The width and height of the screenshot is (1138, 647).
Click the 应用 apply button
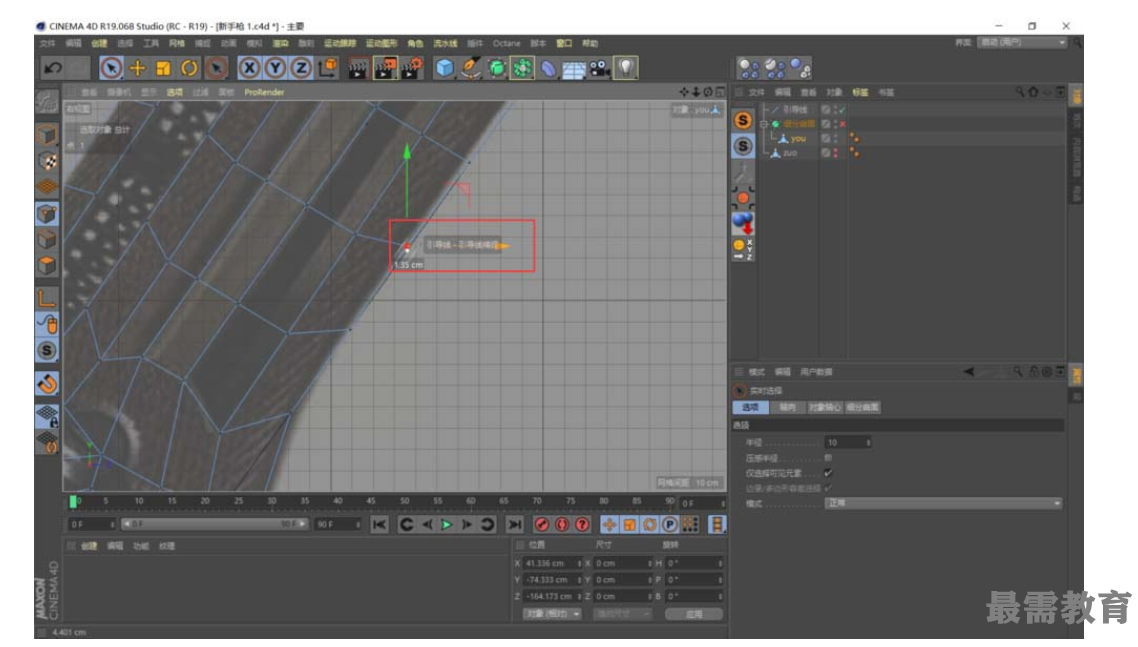tap(694, 614)
